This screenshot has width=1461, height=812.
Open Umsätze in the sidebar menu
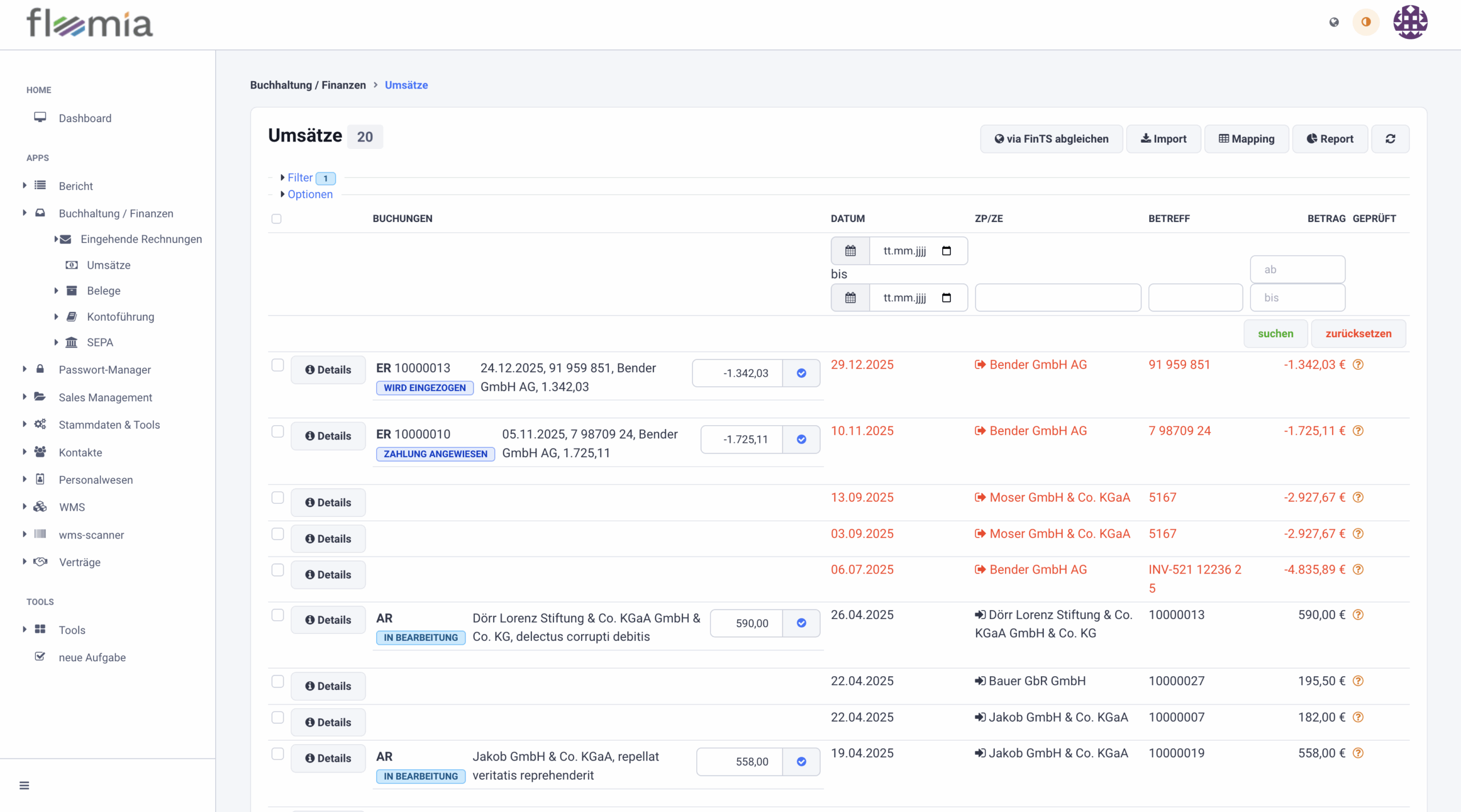(108, 265)
